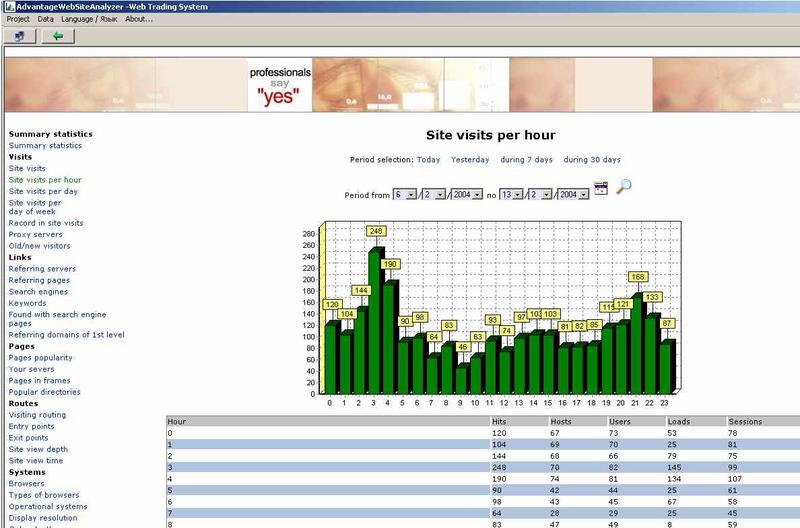Select Sessions value 107 in table
Image resolution: width=800 pixels, height=528 pixels.
click(x=735, y=479)
